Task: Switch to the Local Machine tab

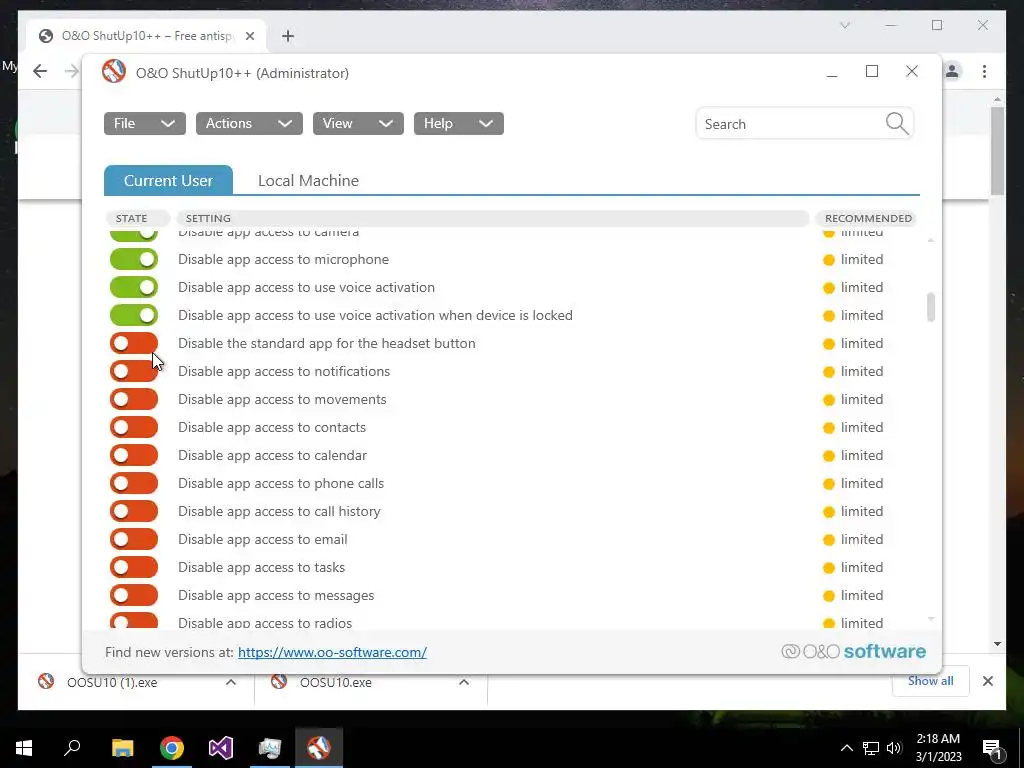Action: point(308,180)
